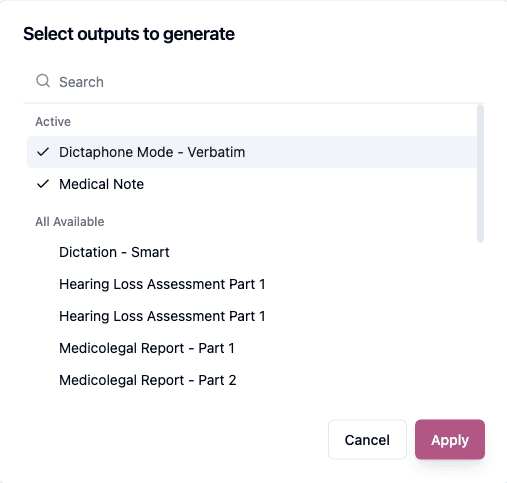507x483 pixels.
Task: Click empty check space left of Dictation - Smart
Action: (x=43, y=252)
